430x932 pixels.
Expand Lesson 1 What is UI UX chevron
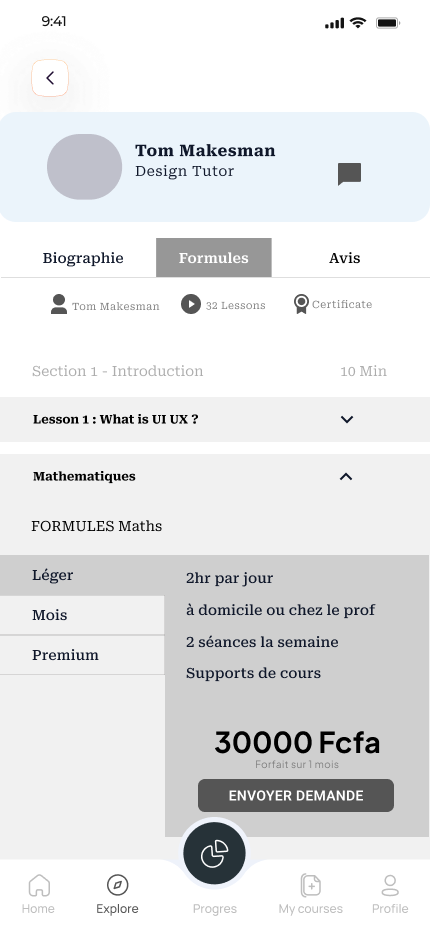point(347,419)
